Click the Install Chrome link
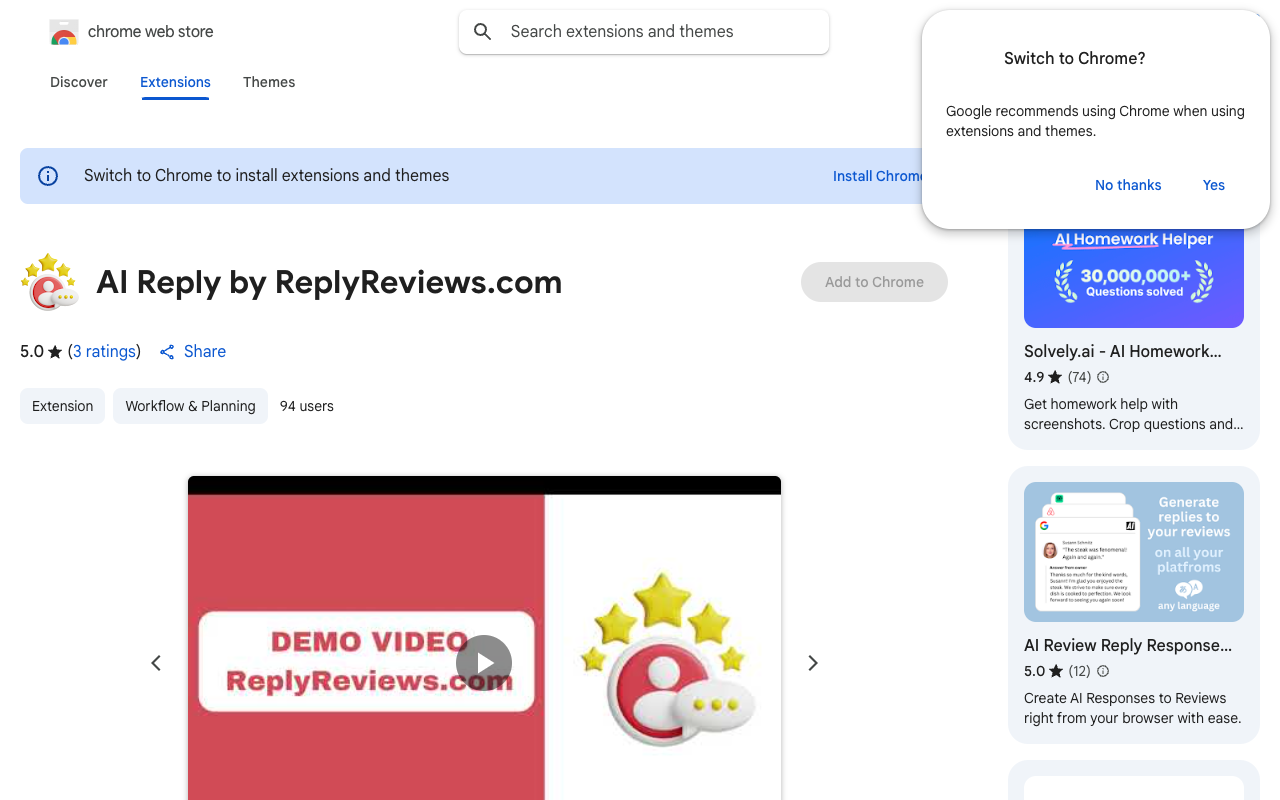 click(x=879, y=176)
